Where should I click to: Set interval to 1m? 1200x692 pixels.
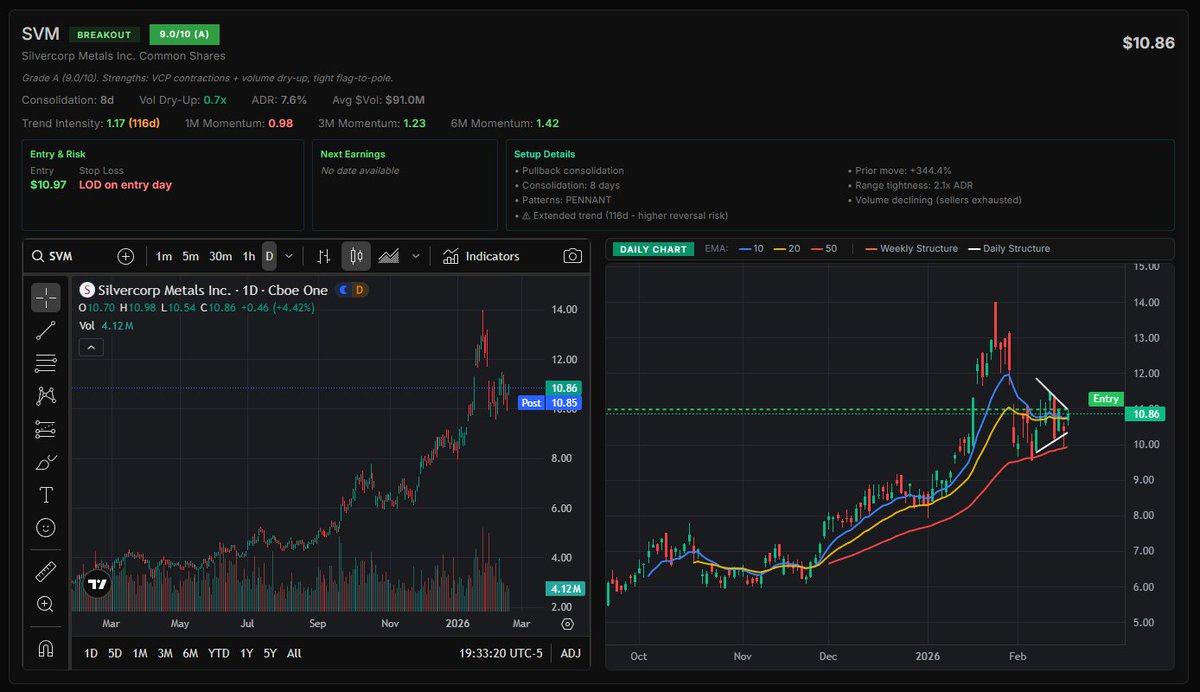(x=163, y=256)
